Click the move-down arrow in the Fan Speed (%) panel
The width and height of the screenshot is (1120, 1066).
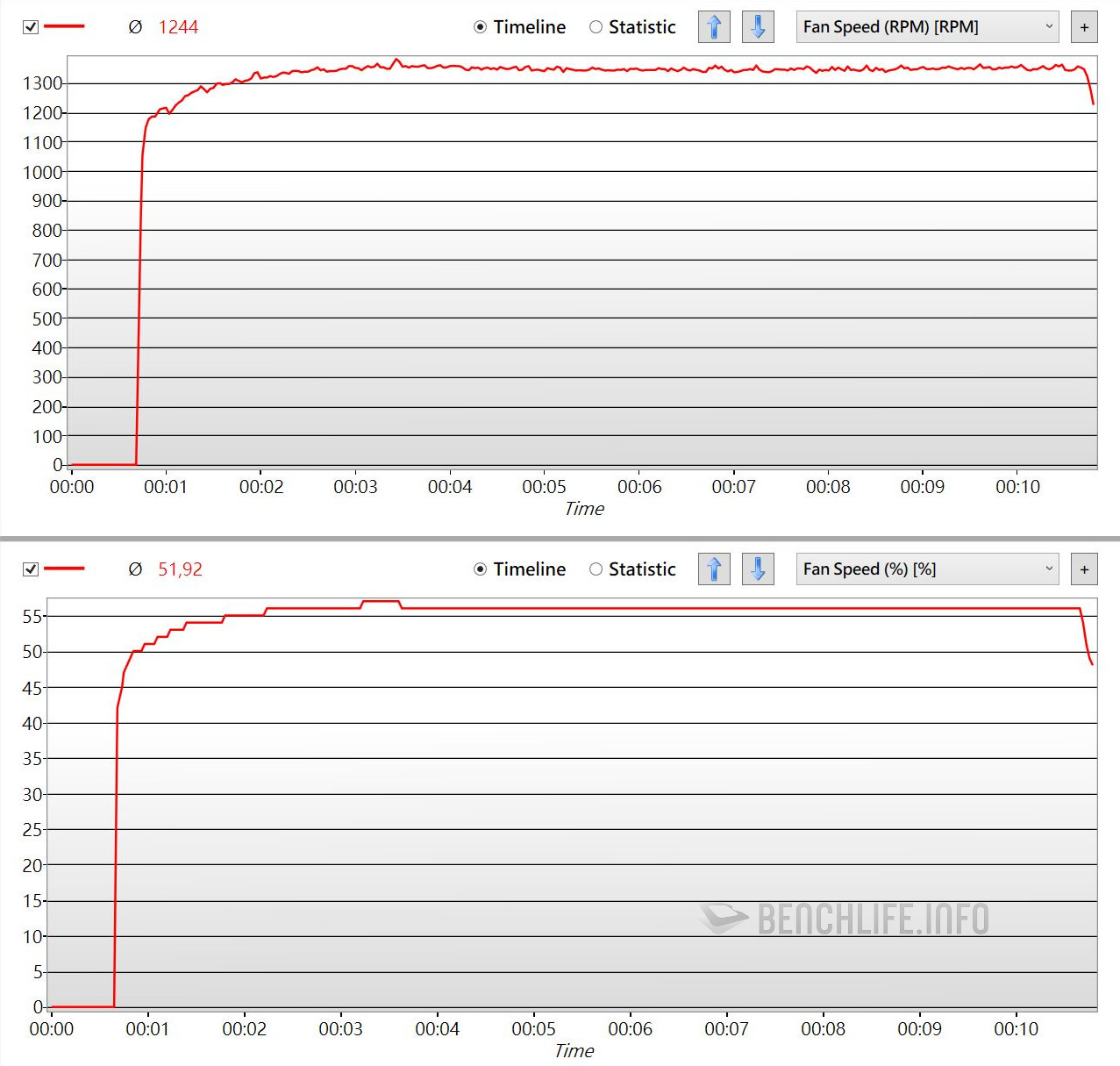[758, 569]
